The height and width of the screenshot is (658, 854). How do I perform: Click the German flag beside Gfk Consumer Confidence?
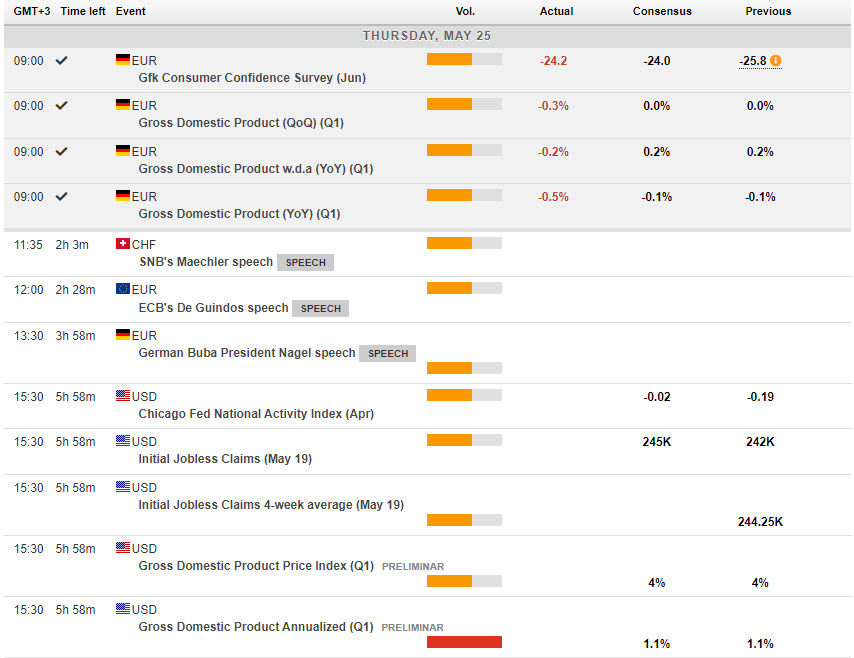pyautogui.click(x=123, y=61)
